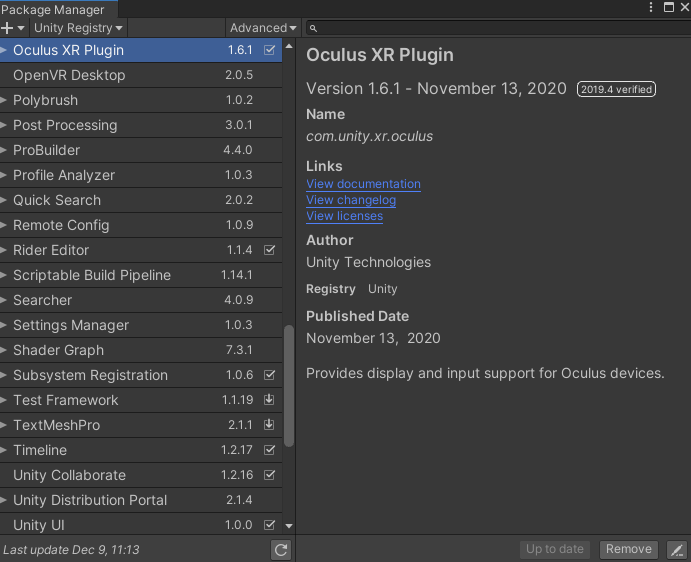Viewport: 691px width, 562px height.
Task: Click Unity Technologies author text
Action: point(368,262)
